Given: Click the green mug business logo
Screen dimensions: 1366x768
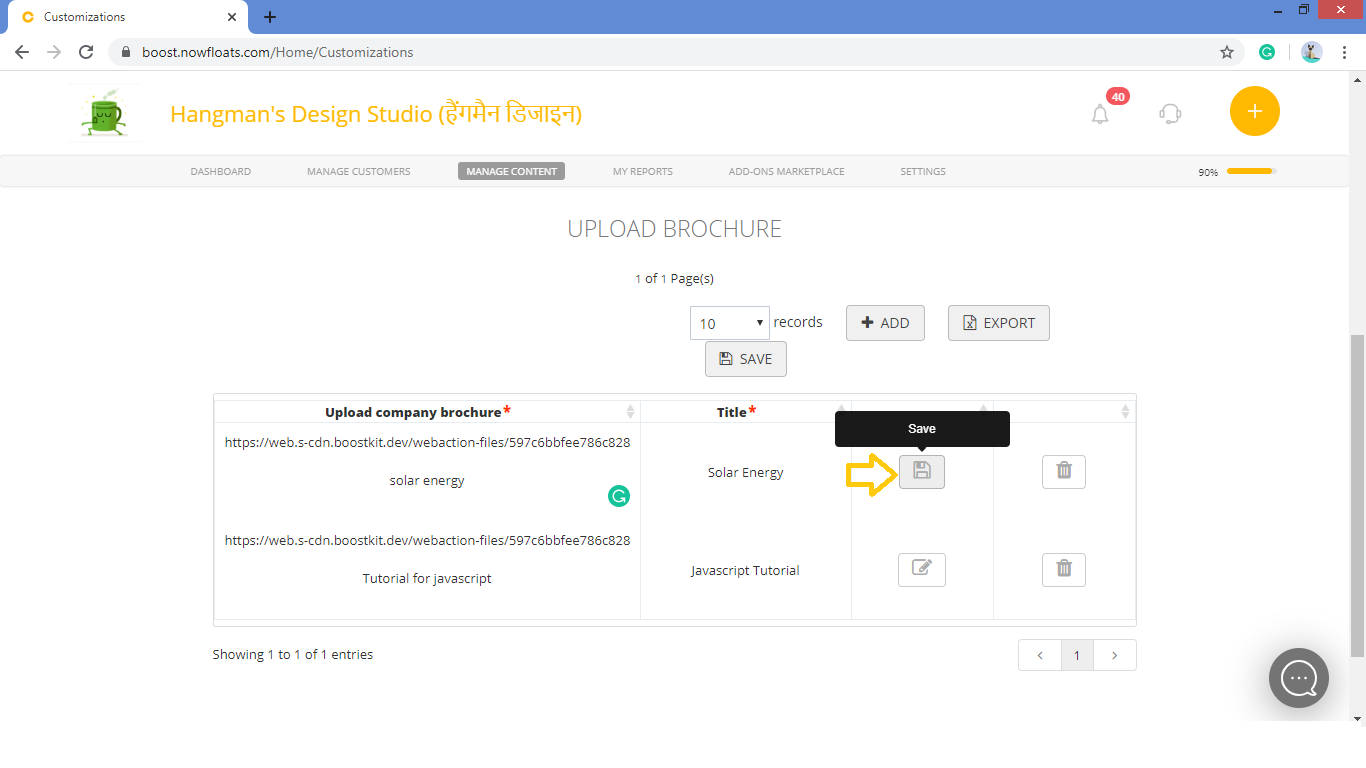Looking at the screenshot, I should [103, 113].
